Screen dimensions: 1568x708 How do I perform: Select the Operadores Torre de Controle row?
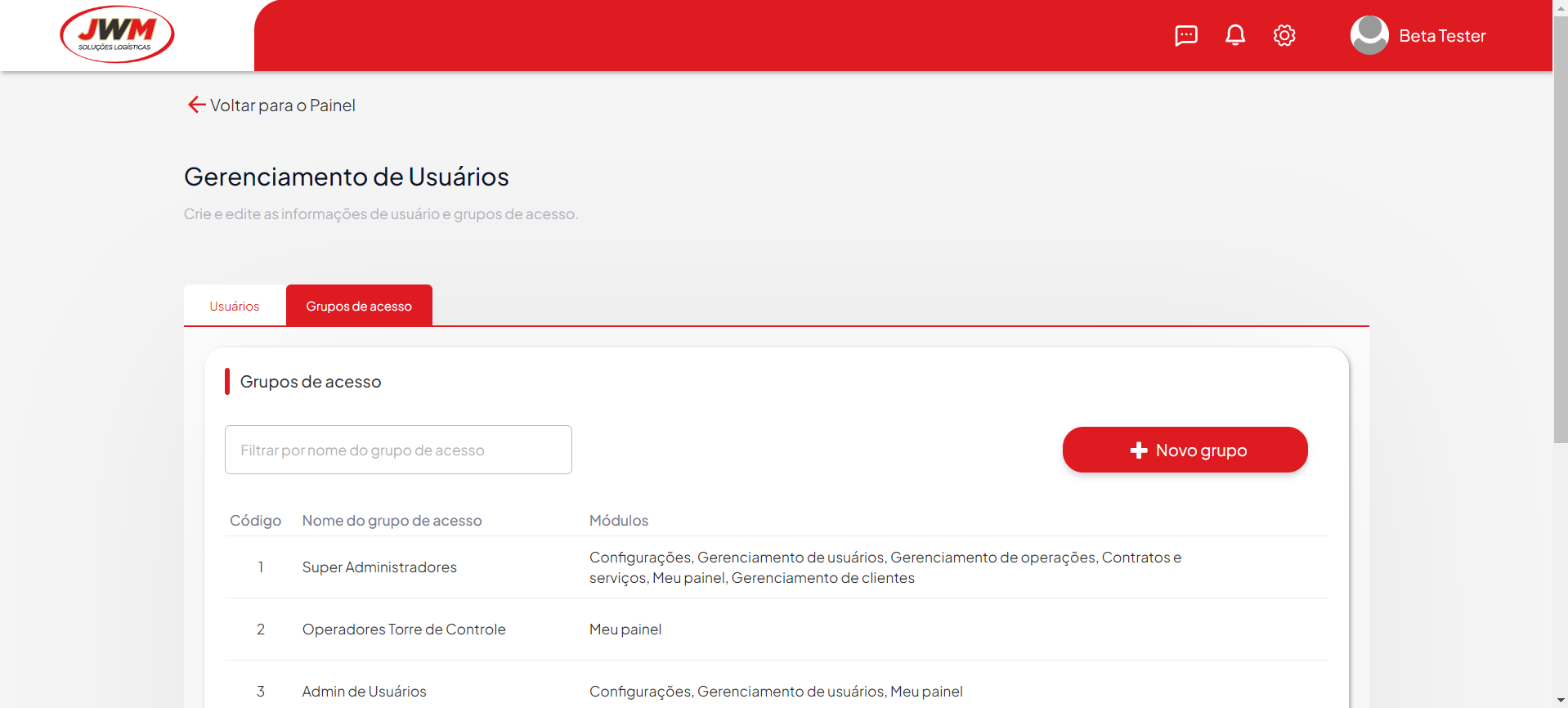coord(404,630)
